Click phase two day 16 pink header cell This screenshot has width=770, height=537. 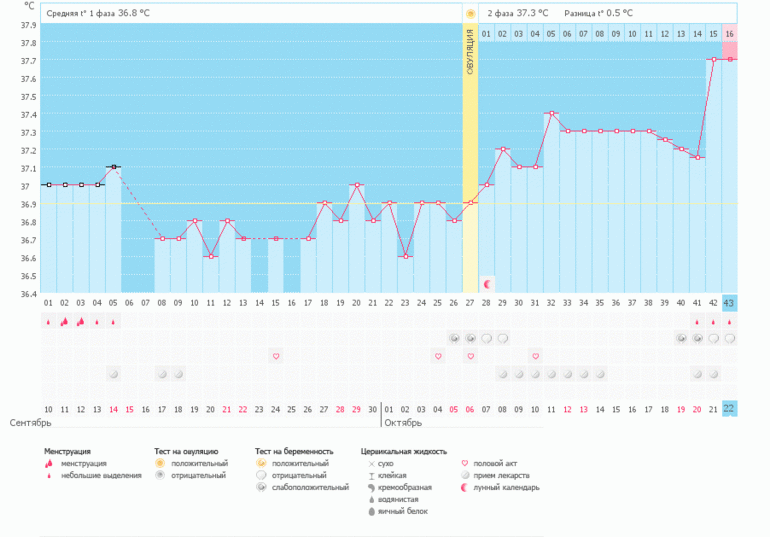pos(730,34)
